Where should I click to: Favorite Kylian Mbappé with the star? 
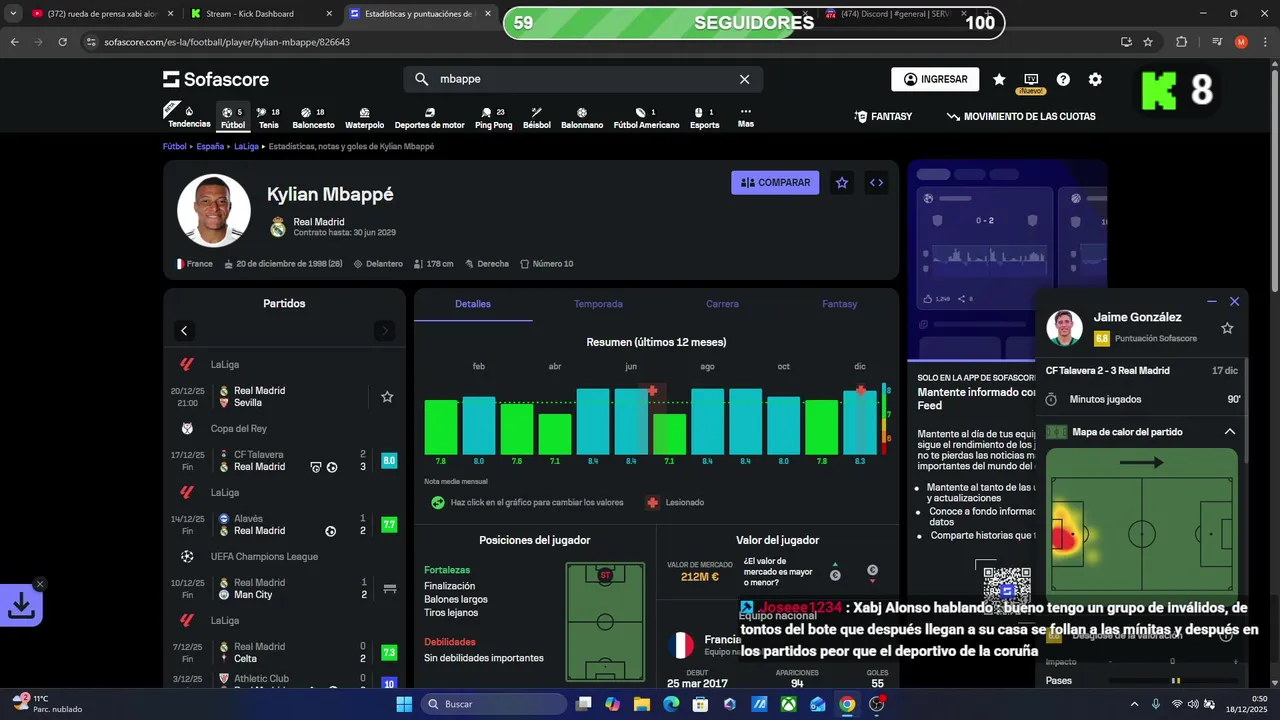tap(842, 182)
